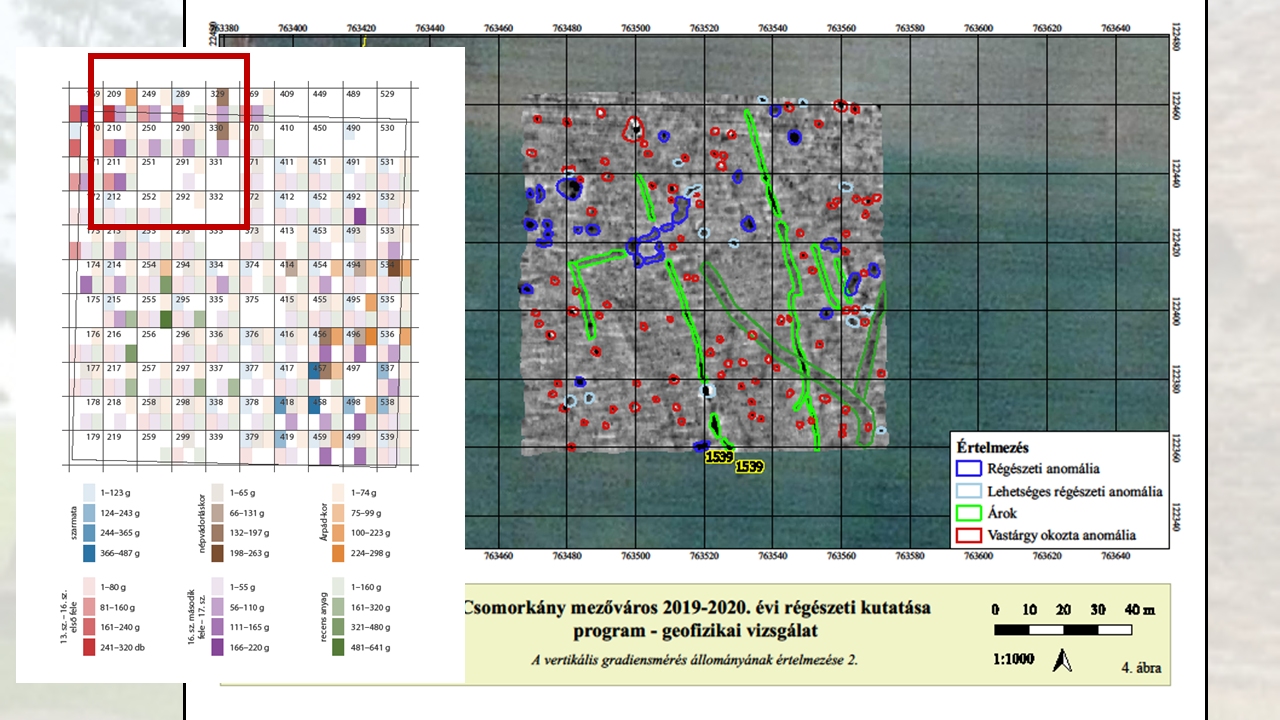Click the blue Régészeti anomália legend symbol
The image size is (1280, 720).
tap(969, 468)
